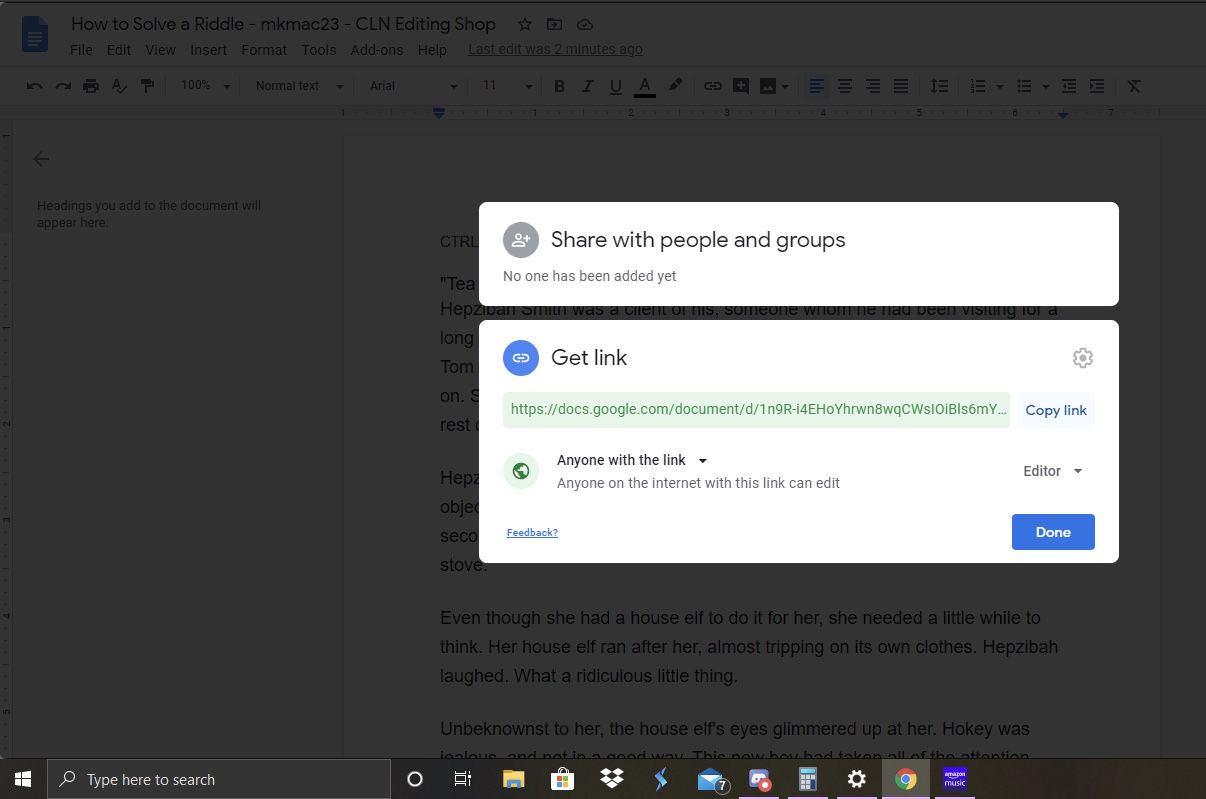Open the font size 11 dropdown
1206x799 pixels.
pyautogui.click(x=507, y=86)
